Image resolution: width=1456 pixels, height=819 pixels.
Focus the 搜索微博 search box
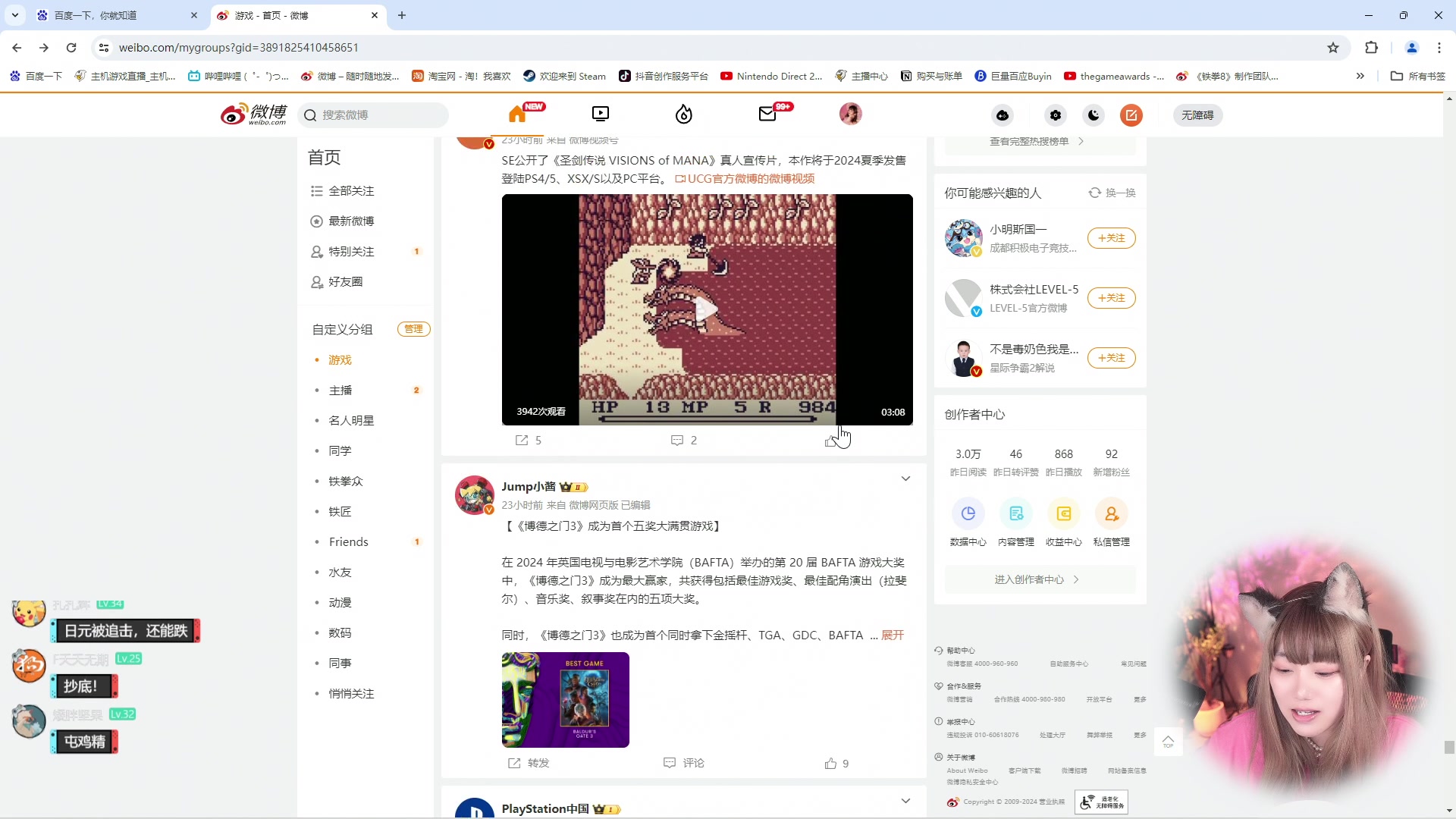(x=373, y=115)
